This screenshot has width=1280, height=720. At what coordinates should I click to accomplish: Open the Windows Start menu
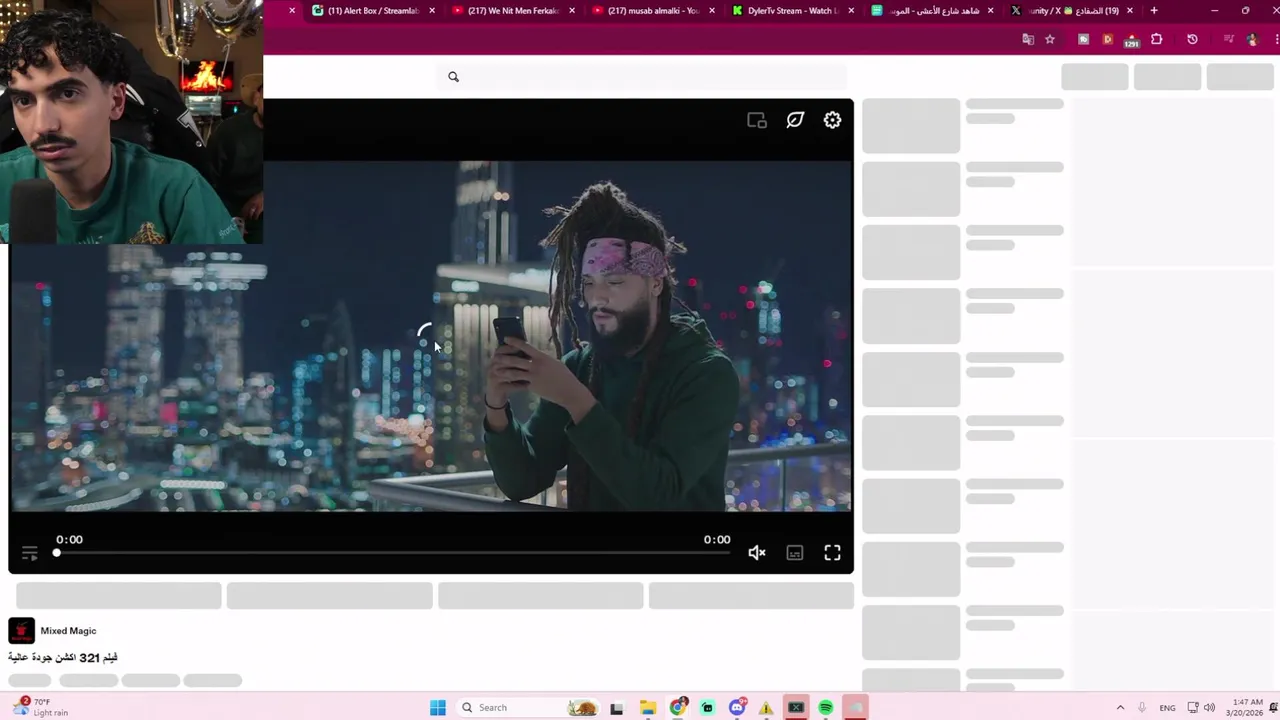[x=438, y=708]
